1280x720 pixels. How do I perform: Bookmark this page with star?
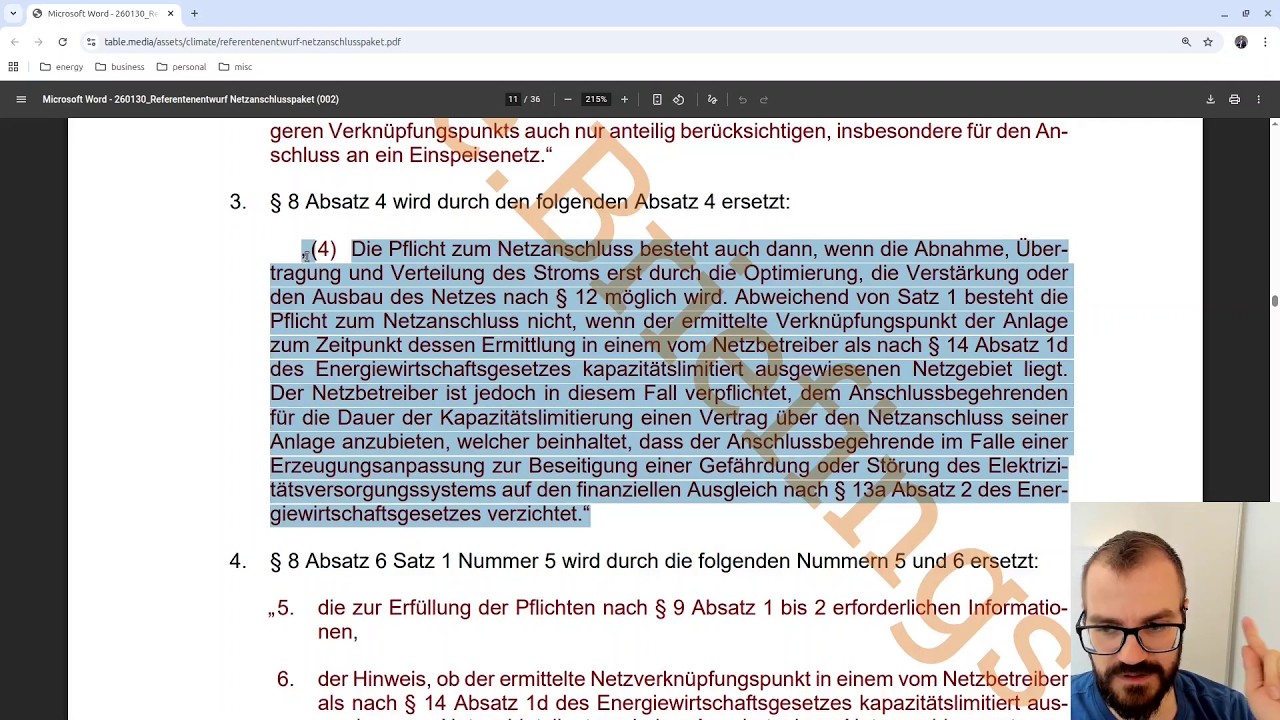tap(1208, 42)
